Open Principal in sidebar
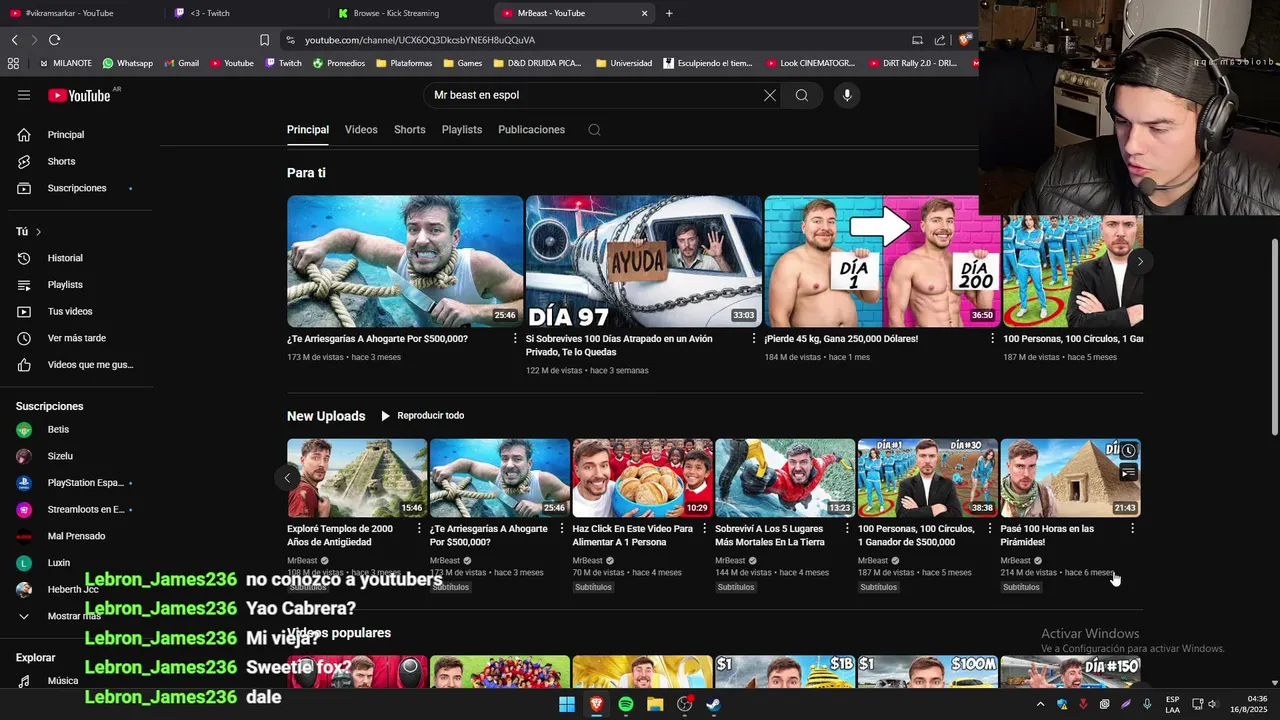 pos(80,135)
